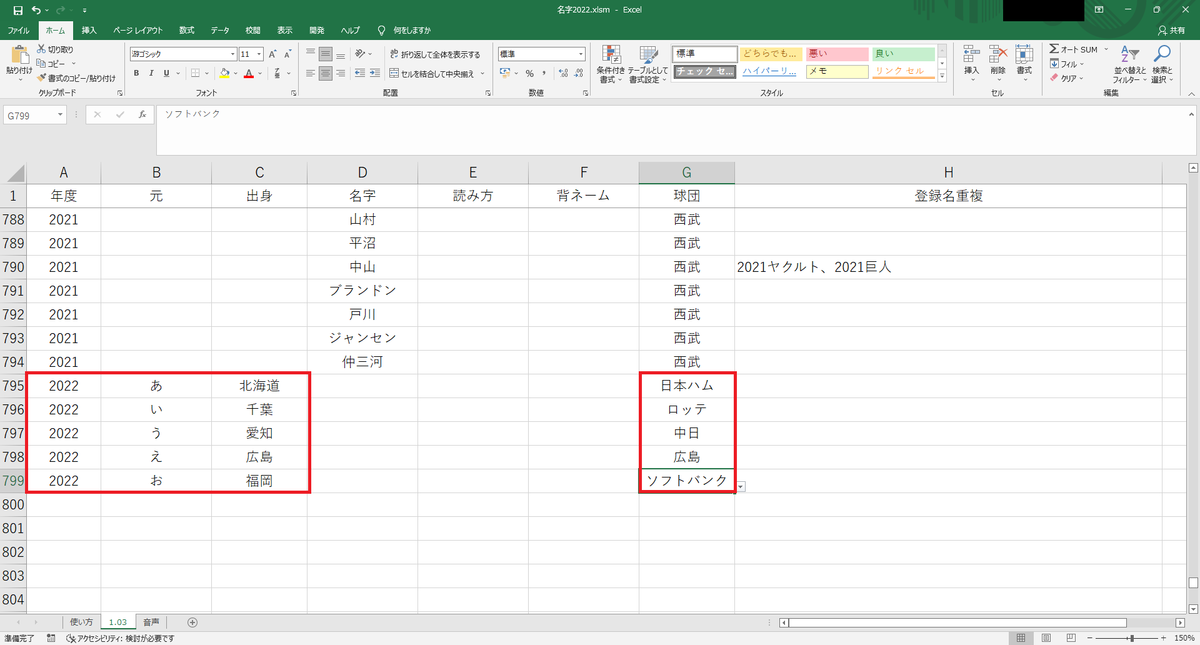
Task: Open テーブルとして書式設定 table formatting
Action: (648, 64)
